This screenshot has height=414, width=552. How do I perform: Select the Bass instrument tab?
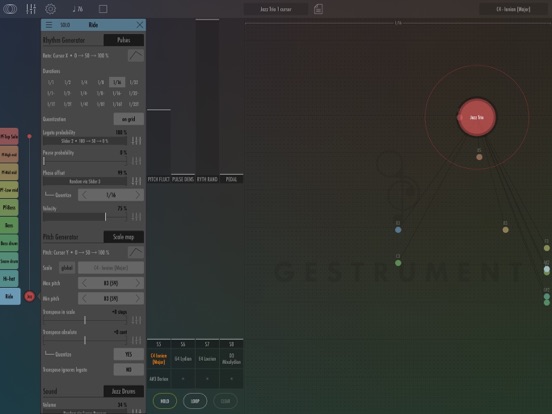(9, 225)
